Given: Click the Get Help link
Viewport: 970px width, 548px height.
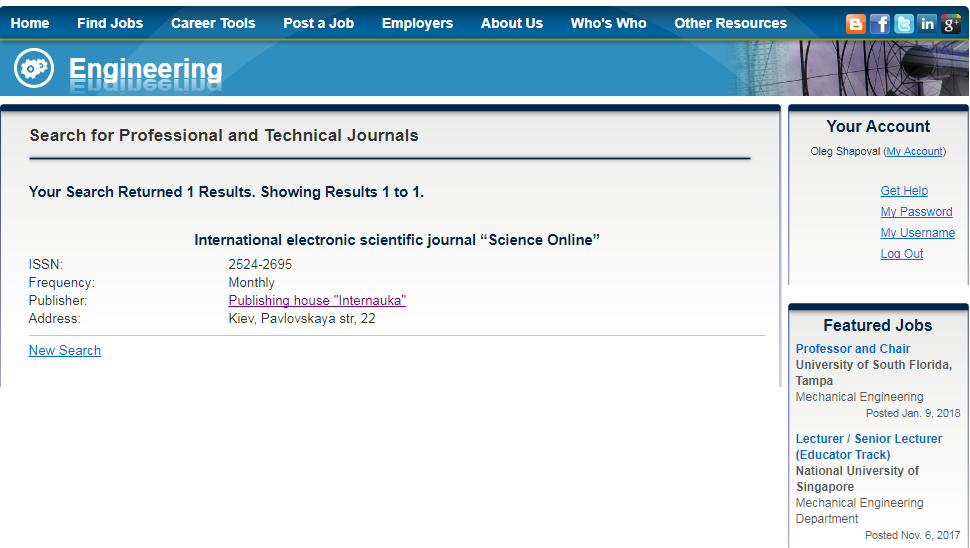Looking at the screenshot, I should [904, 191].
